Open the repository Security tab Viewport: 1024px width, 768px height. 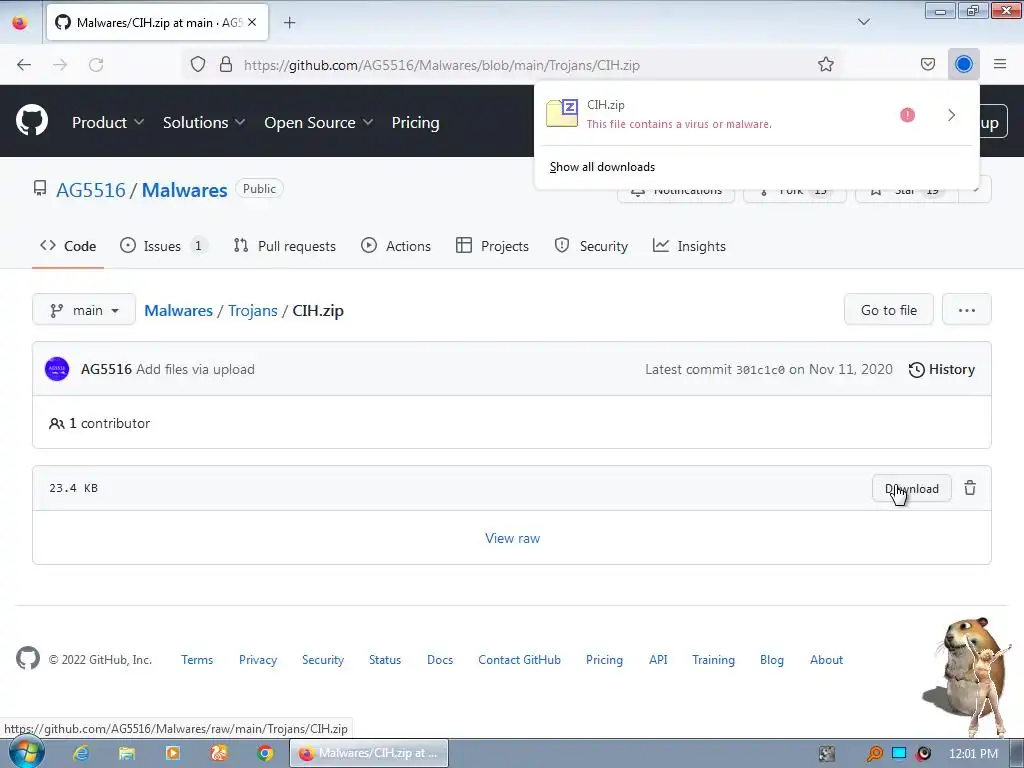(x=591, y=246)
